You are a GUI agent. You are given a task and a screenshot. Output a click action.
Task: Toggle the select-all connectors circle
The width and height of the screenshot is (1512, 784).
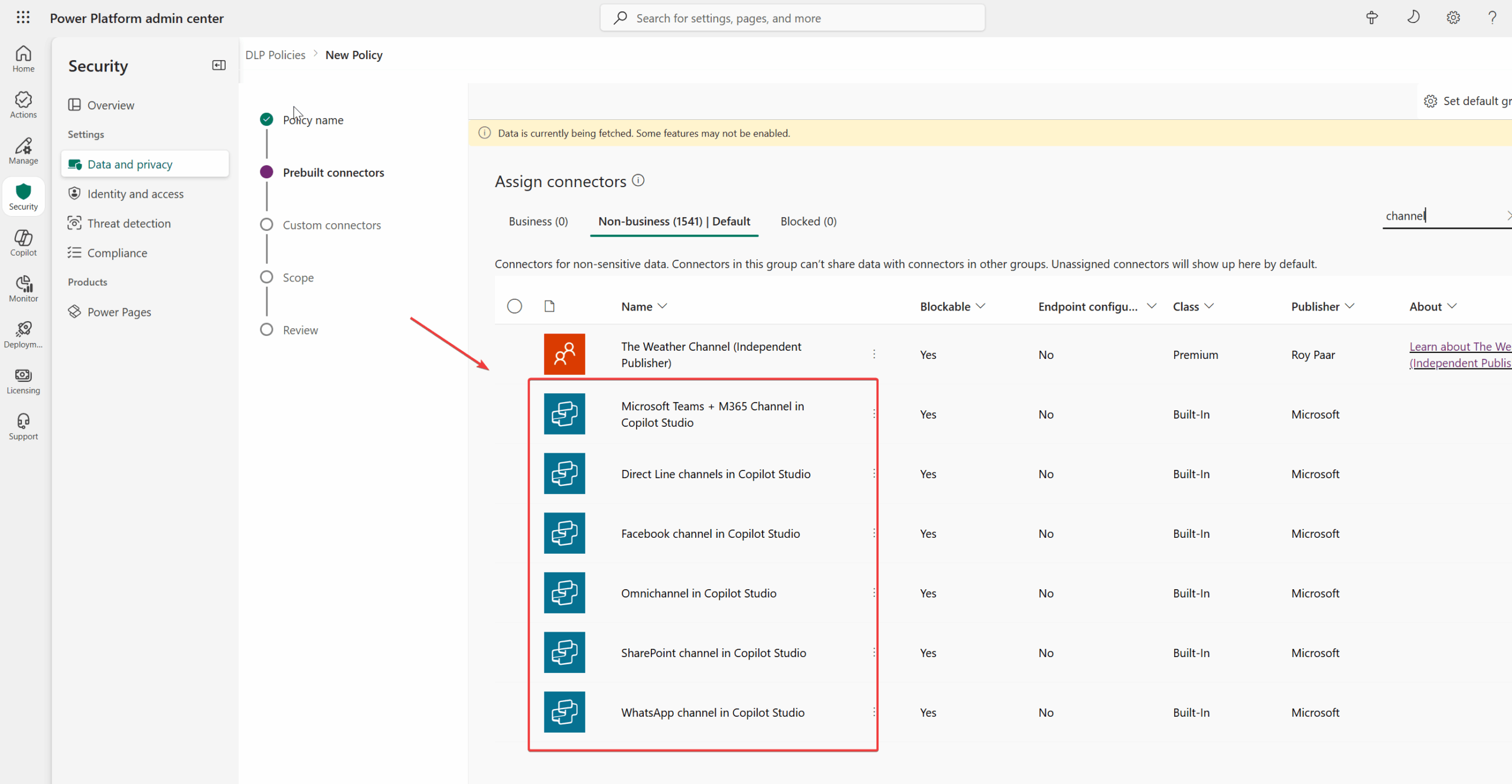514,306
